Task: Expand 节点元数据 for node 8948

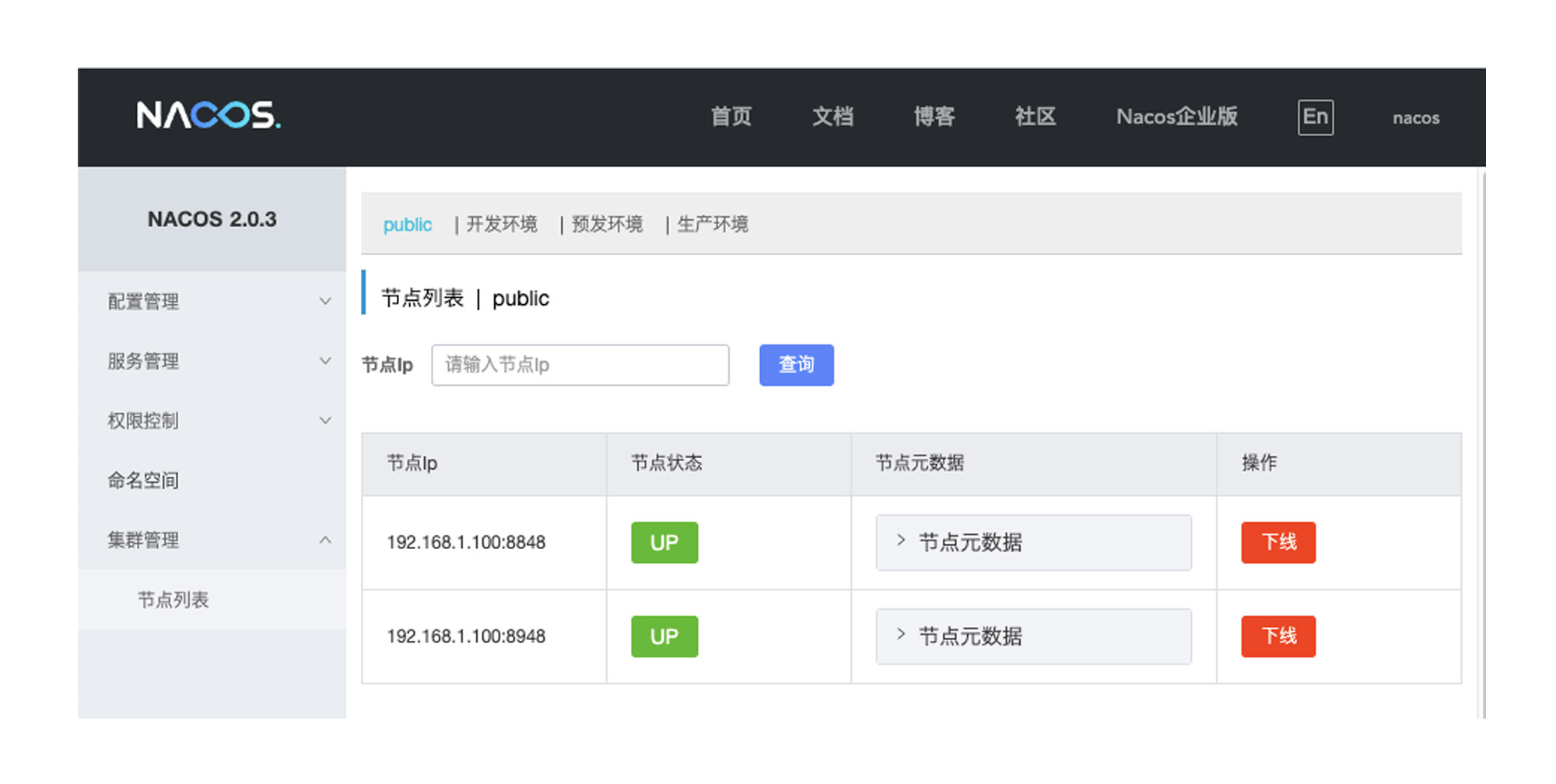Action: point(1032,636)
